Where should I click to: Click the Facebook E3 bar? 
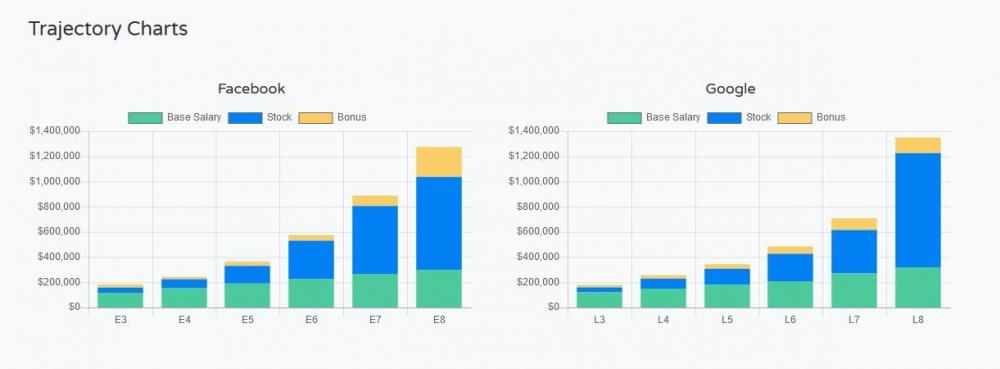[121, 296]
